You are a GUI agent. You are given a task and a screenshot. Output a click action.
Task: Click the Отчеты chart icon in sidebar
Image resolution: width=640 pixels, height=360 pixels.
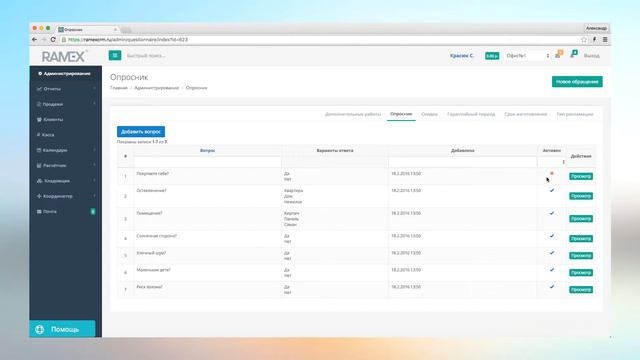pyautogui.click(x=39, y=89)
